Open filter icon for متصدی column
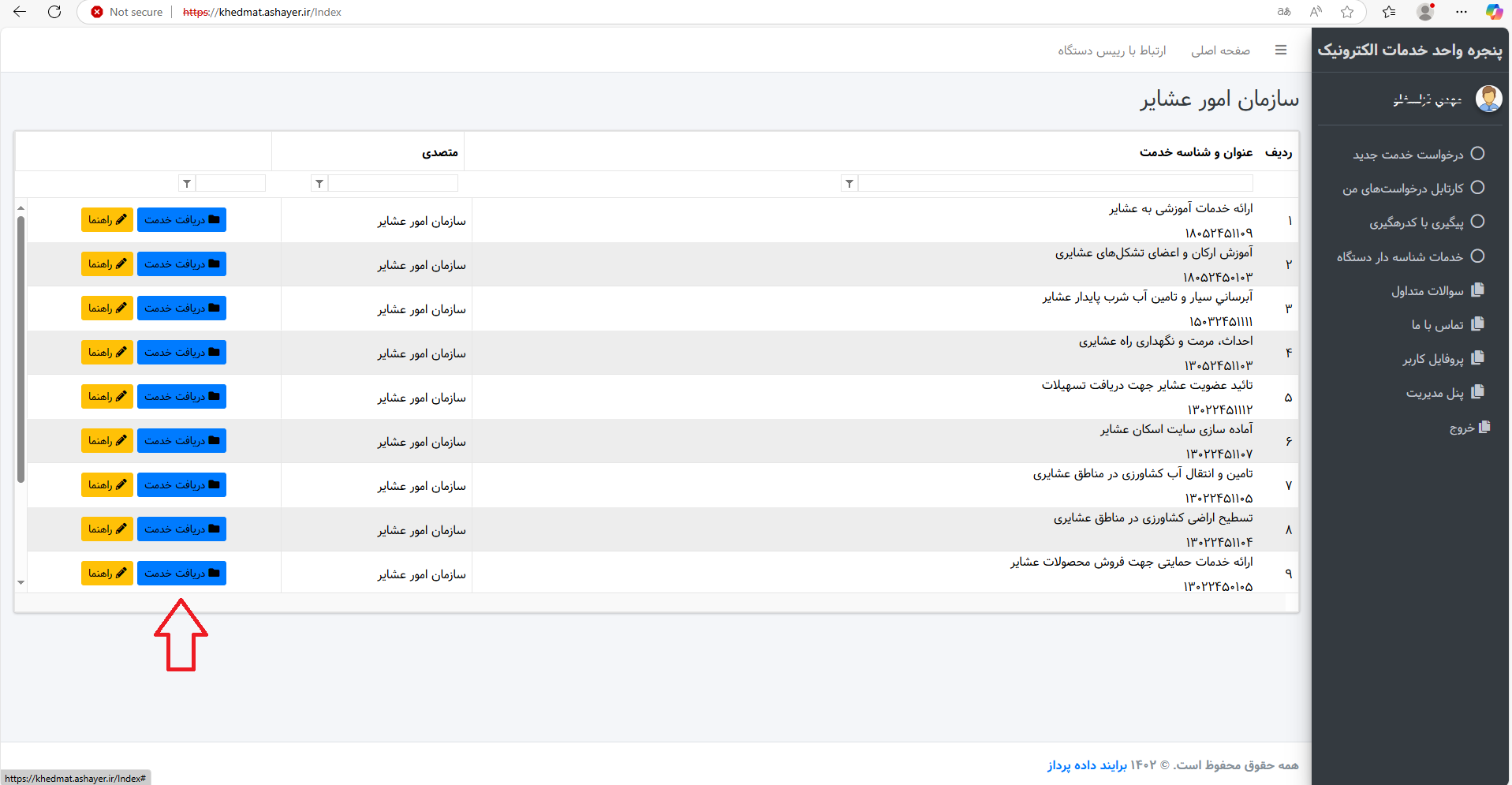 [x=319, y=184]
